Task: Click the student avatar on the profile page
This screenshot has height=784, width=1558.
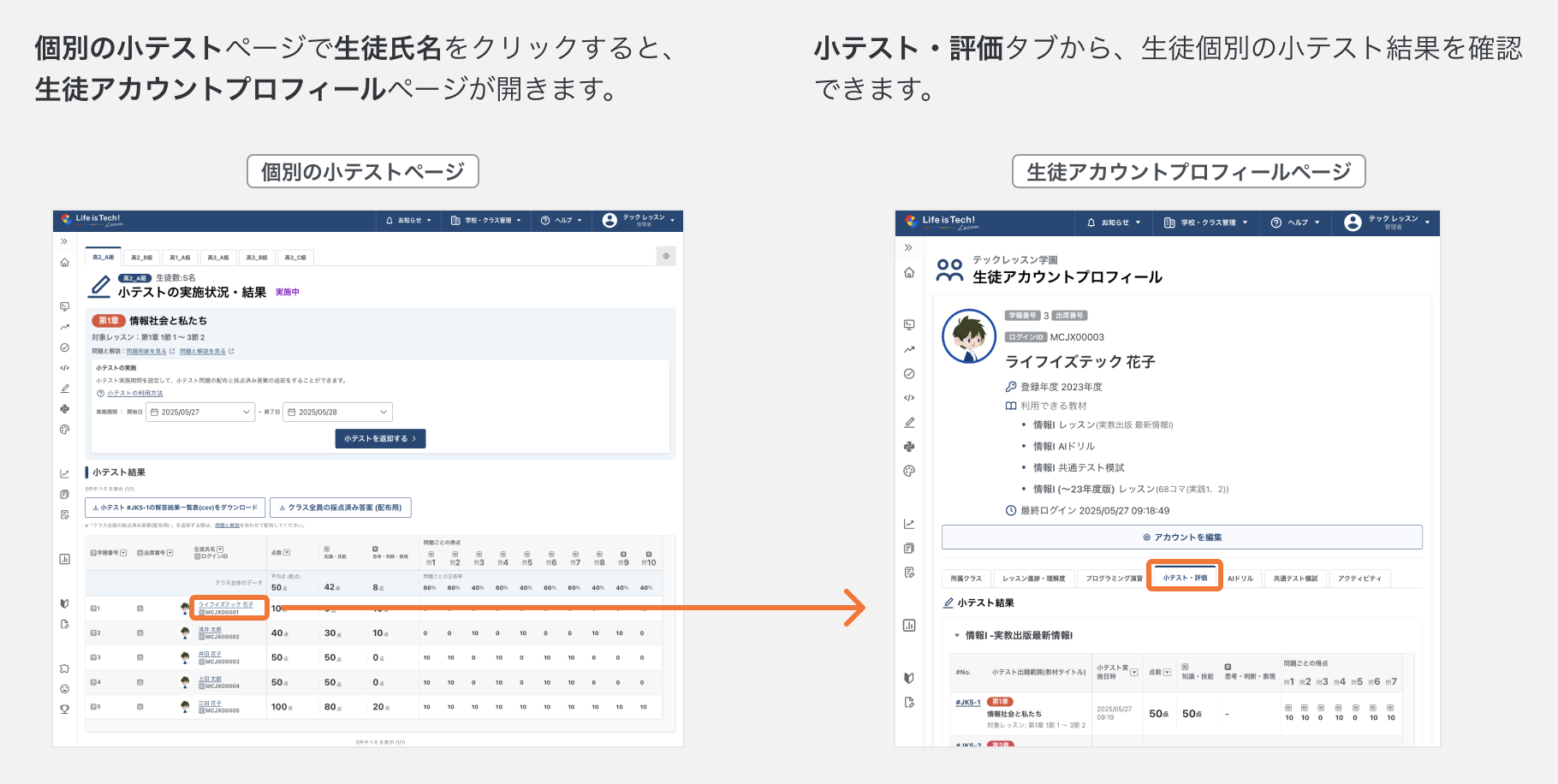Action: coord(969,336)
